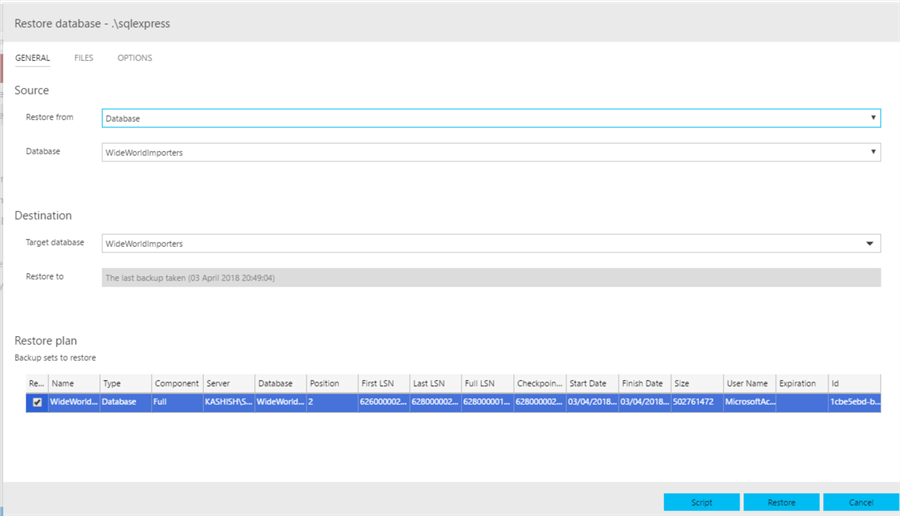Click the 'WideWorldImporters' target database value

point(144,244)
